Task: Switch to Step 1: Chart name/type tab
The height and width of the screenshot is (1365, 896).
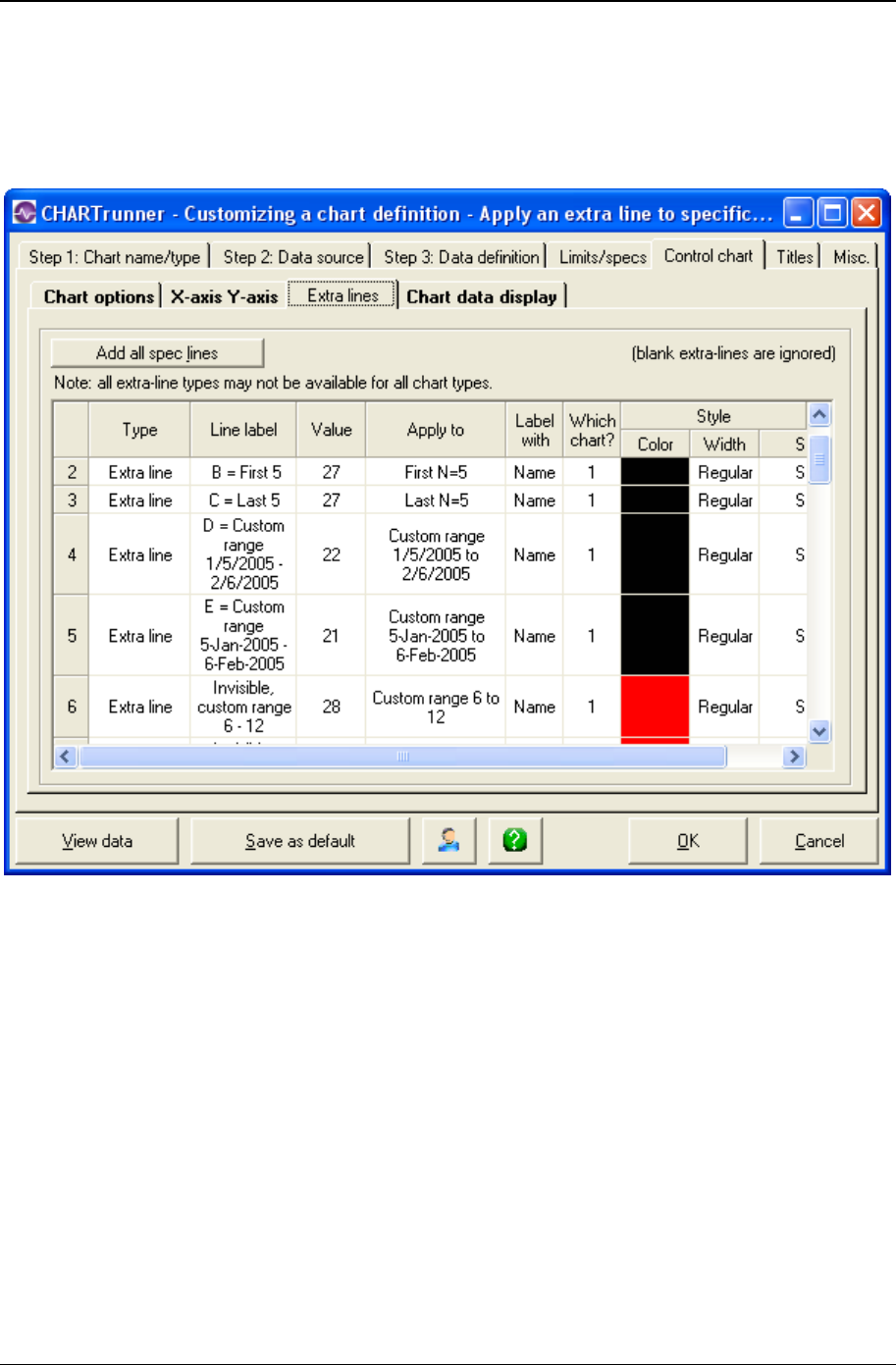Action: click(115, 257)
